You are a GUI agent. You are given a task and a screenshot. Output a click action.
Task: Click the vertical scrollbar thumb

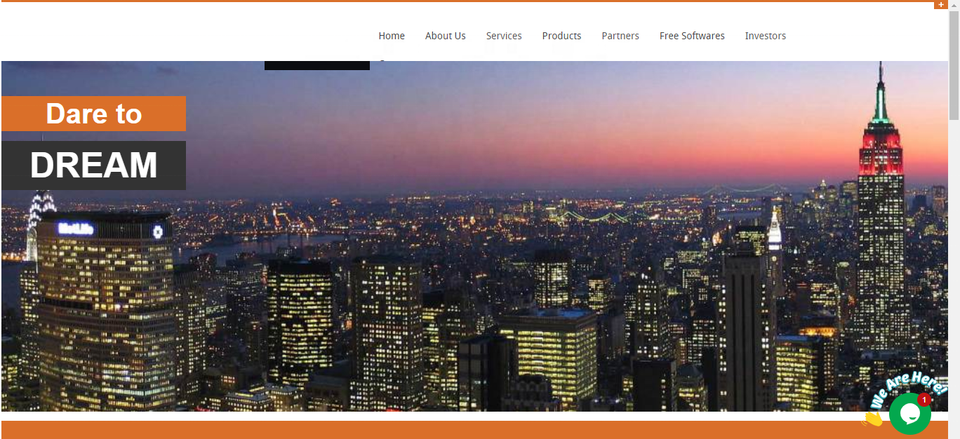coord(954,64)
